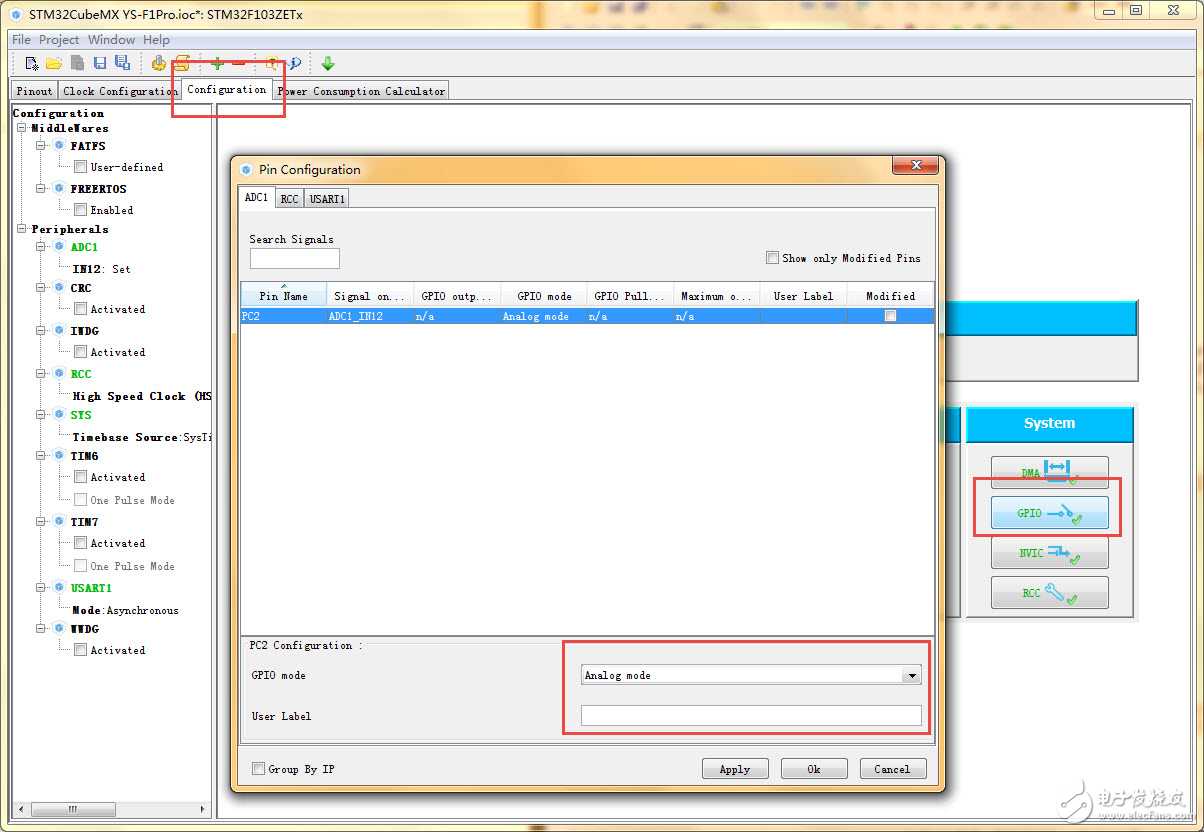Select the USART1 tab in Pin Configuration
The width and height of the screenshot is (1204, 832).
pyautogui.click(x=327, y=199)
